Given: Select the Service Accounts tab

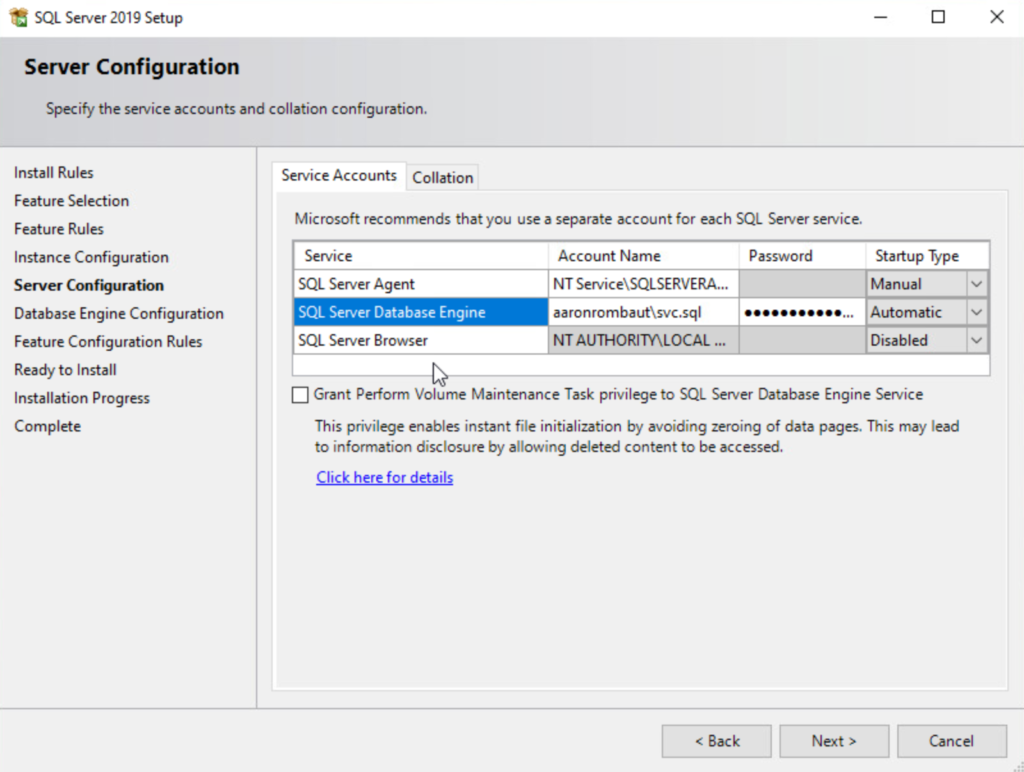Looking at the screenshot, I should pyautogui.click(x=339, y=175).
